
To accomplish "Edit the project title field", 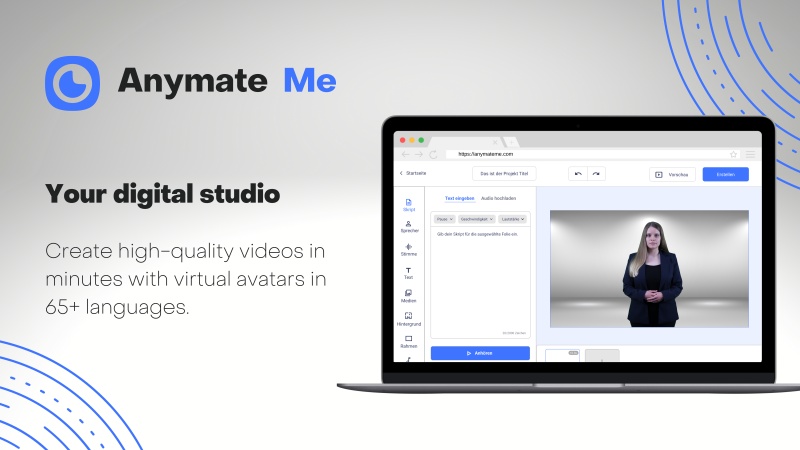I will pos(504,173).
